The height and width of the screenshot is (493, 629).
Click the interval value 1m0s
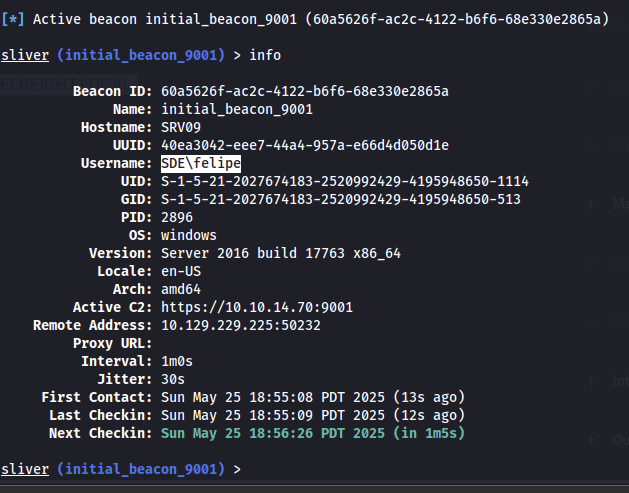[177, 361]
